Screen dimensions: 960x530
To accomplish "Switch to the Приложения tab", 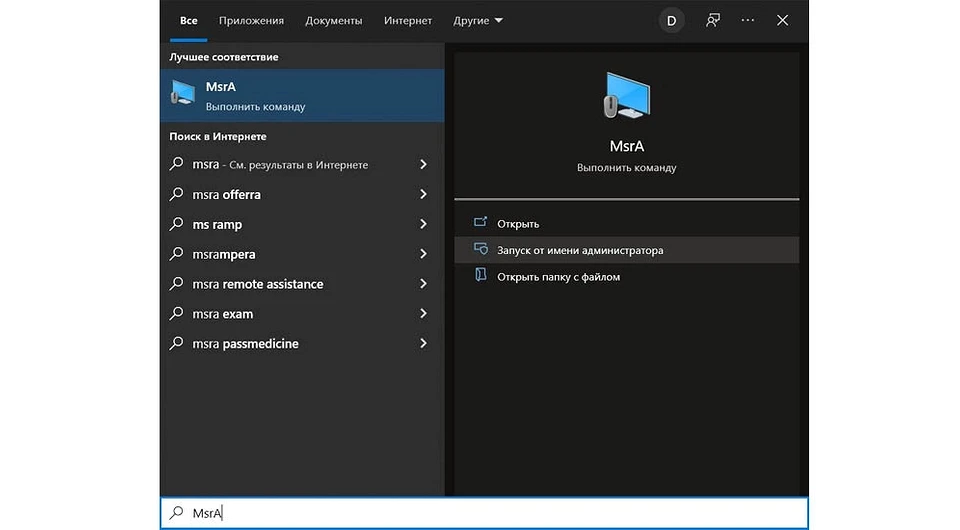I will (251, 20).
